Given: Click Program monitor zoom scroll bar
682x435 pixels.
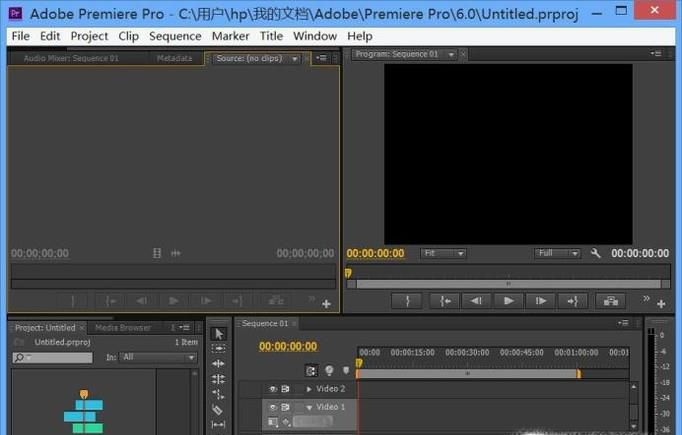Looking at the screenshot, I should click(508, 284).
